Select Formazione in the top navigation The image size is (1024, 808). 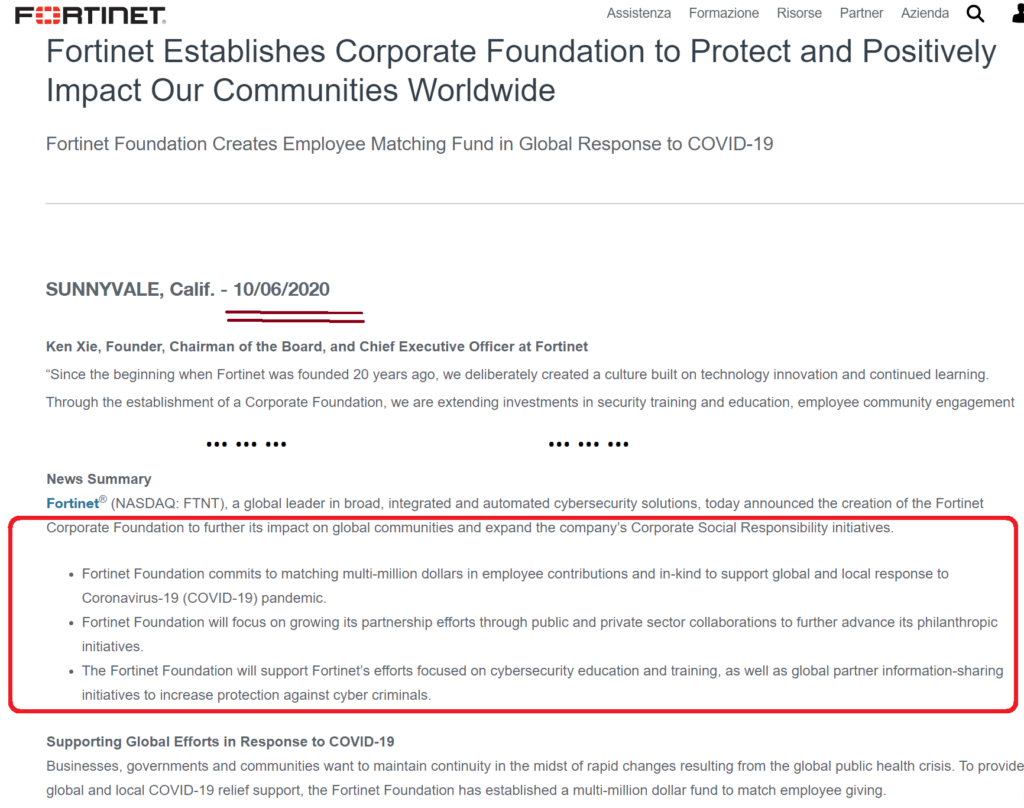click(x=724, y=13)
